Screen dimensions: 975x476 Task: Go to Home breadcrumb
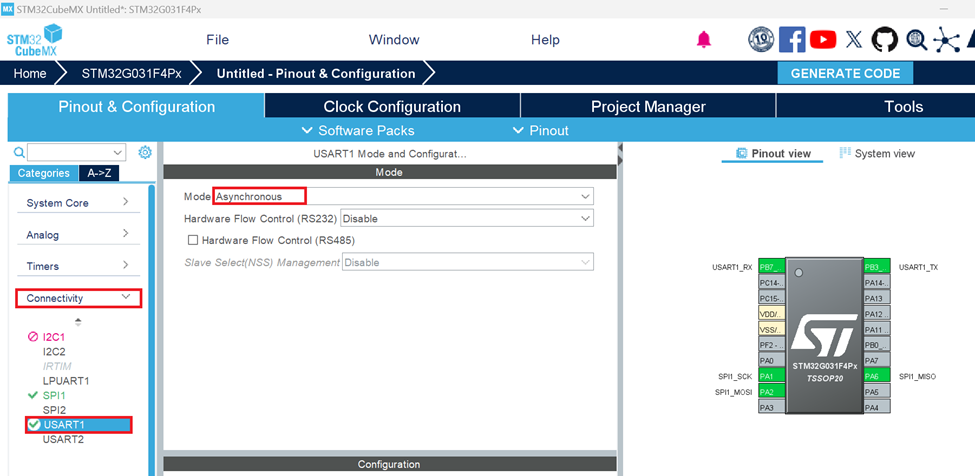[x=30, y=73]
